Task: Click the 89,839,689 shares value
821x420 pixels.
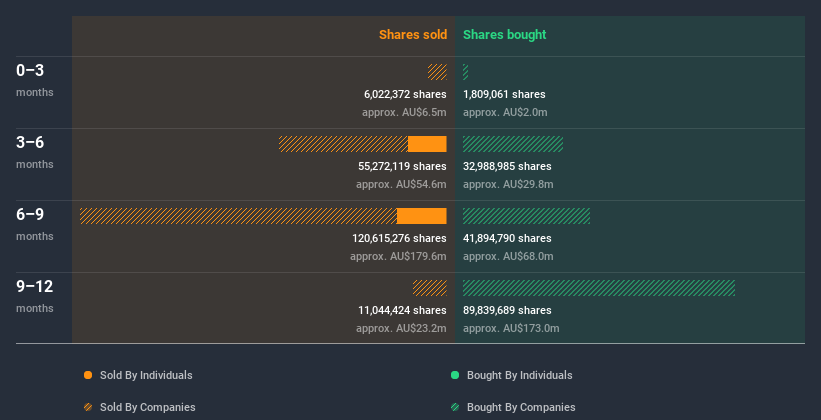Action: [507, 310]
